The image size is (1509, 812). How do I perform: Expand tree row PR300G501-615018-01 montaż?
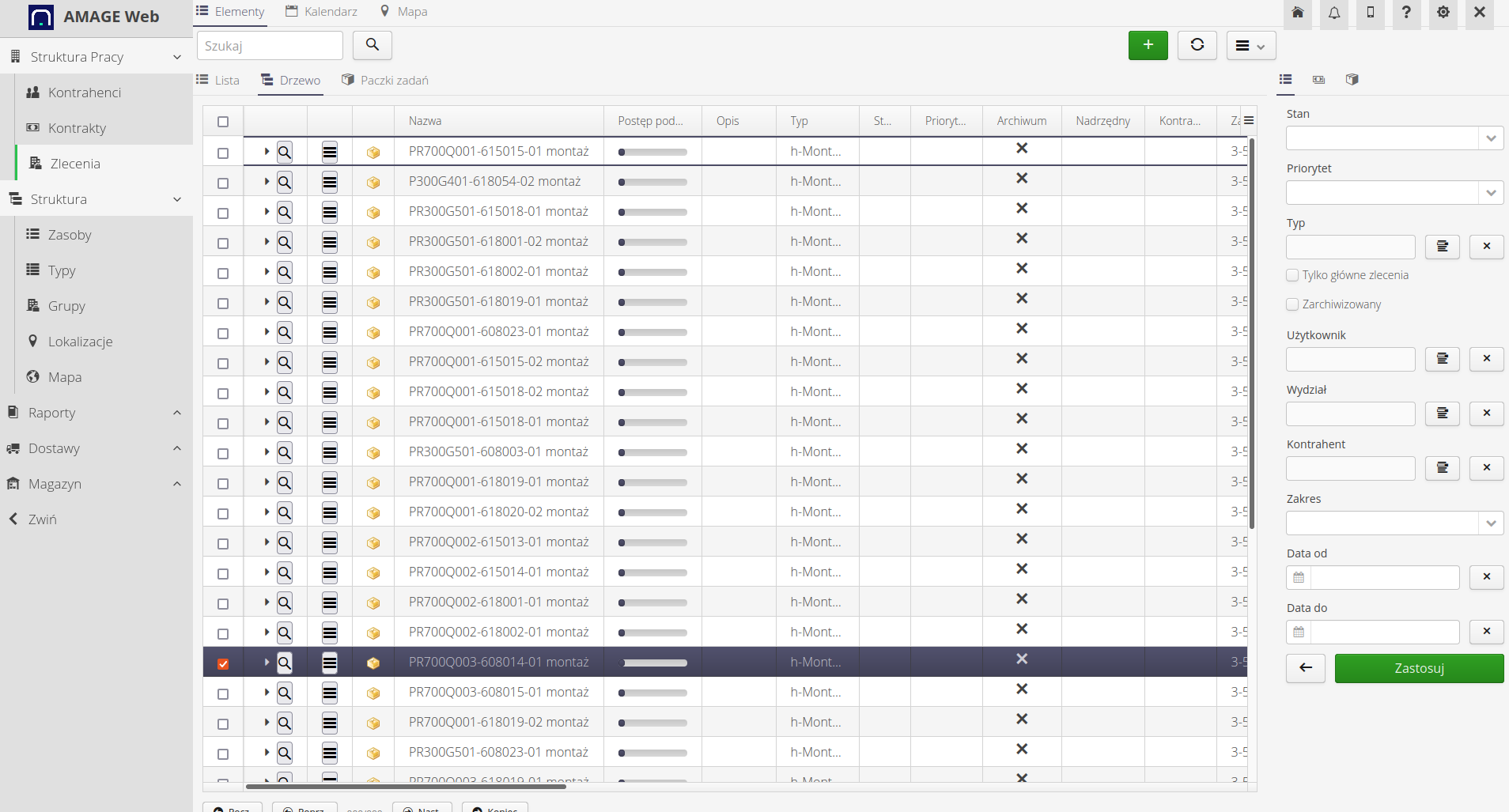267,212
